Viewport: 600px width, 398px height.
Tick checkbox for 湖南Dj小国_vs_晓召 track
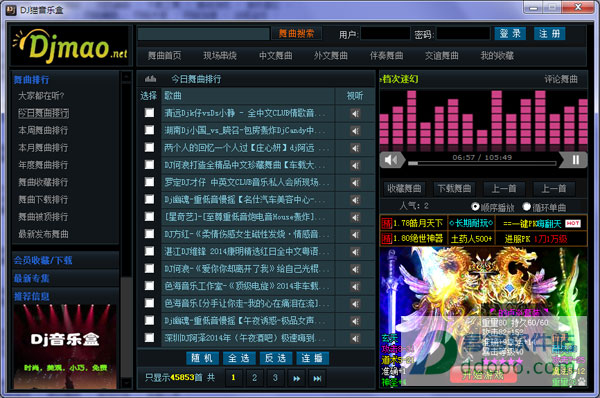149,130
